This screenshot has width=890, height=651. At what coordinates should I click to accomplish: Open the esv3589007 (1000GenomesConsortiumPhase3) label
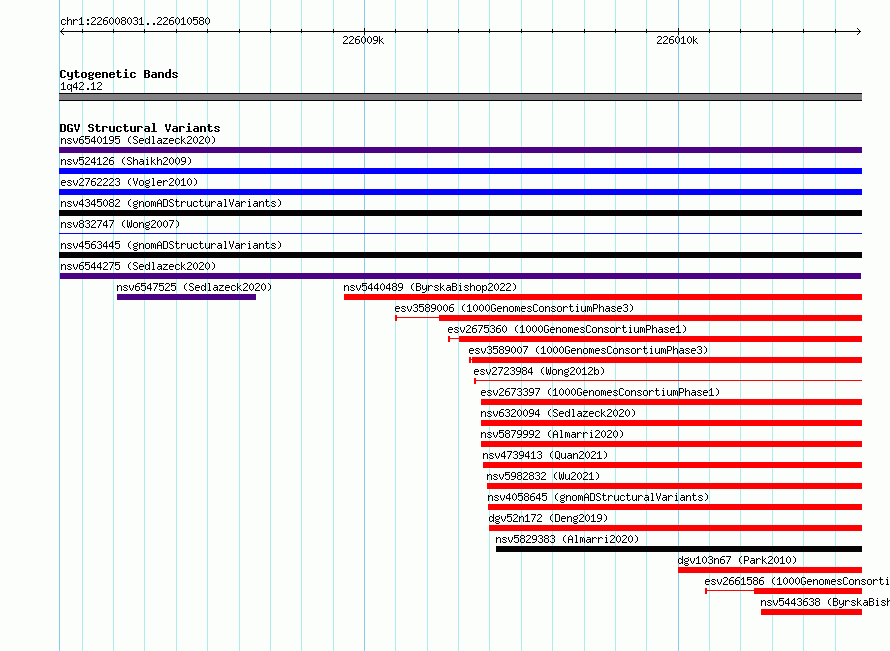pyautogui.click(x=588, y=350)
